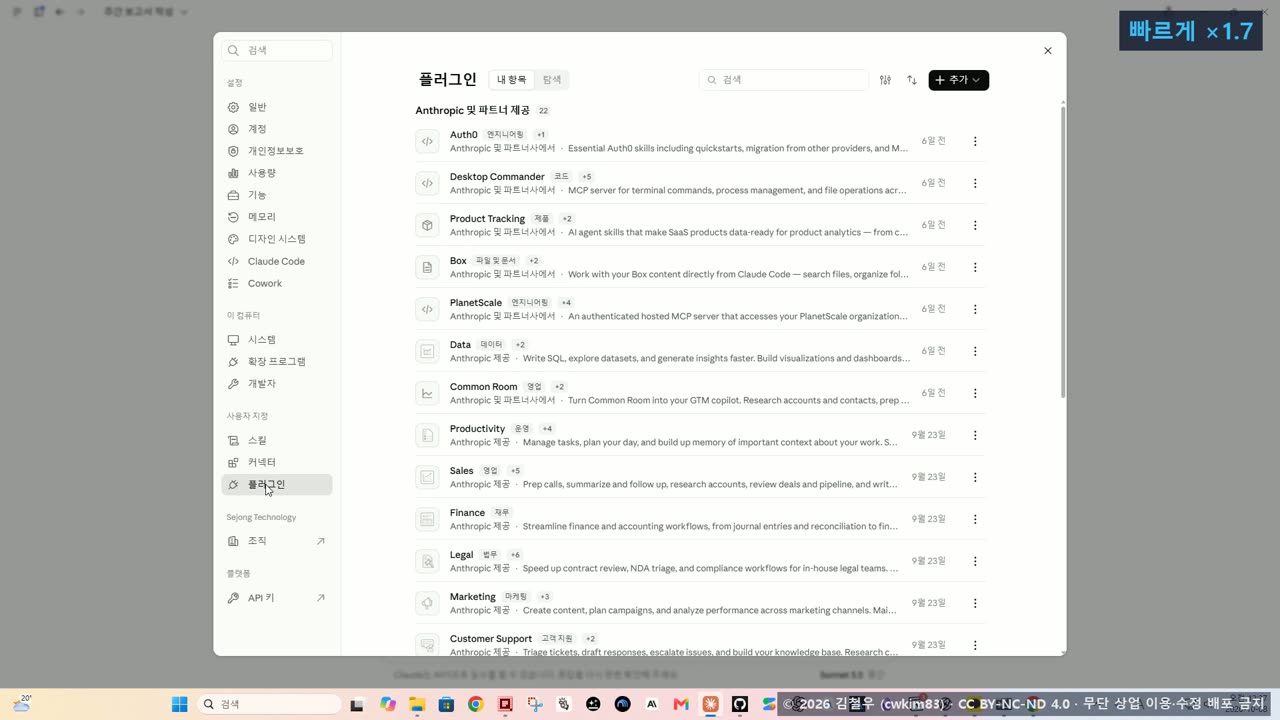Click the Box plugin document icon
The height and width of the screenshot is (720, 1280).
point(427,267)
